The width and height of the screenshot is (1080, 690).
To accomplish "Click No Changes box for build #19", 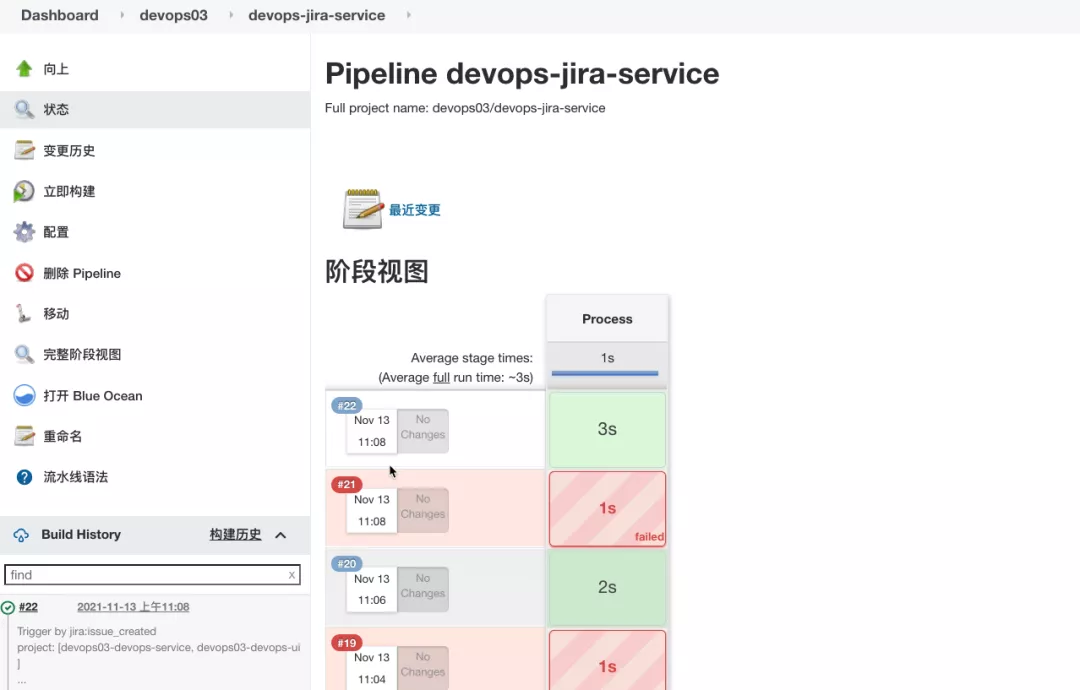I will (423, 667).
